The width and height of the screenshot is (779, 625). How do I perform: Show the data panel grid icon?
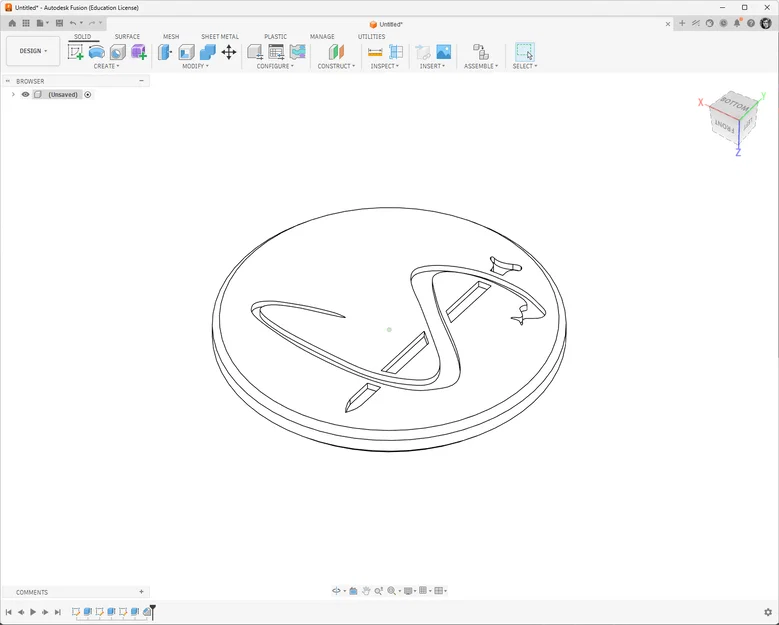tap(26, 23)
